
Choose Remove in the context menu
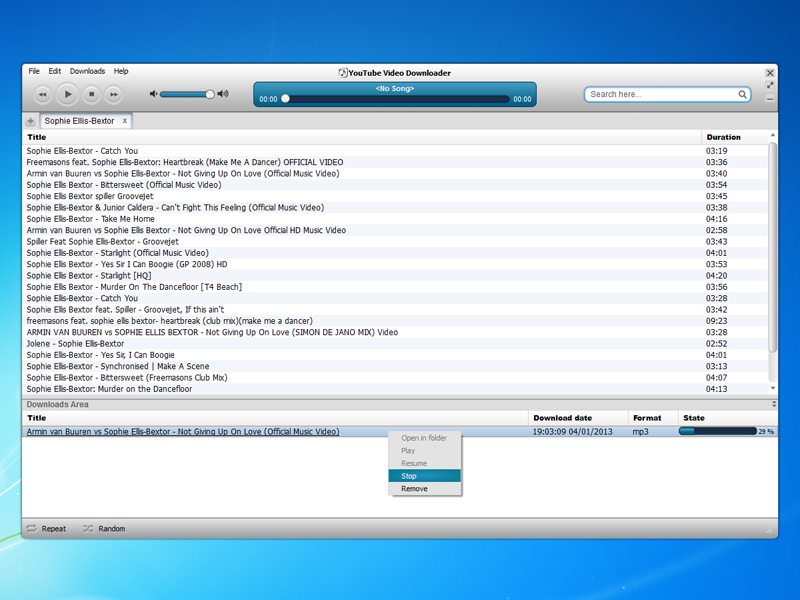pos(424,489)
